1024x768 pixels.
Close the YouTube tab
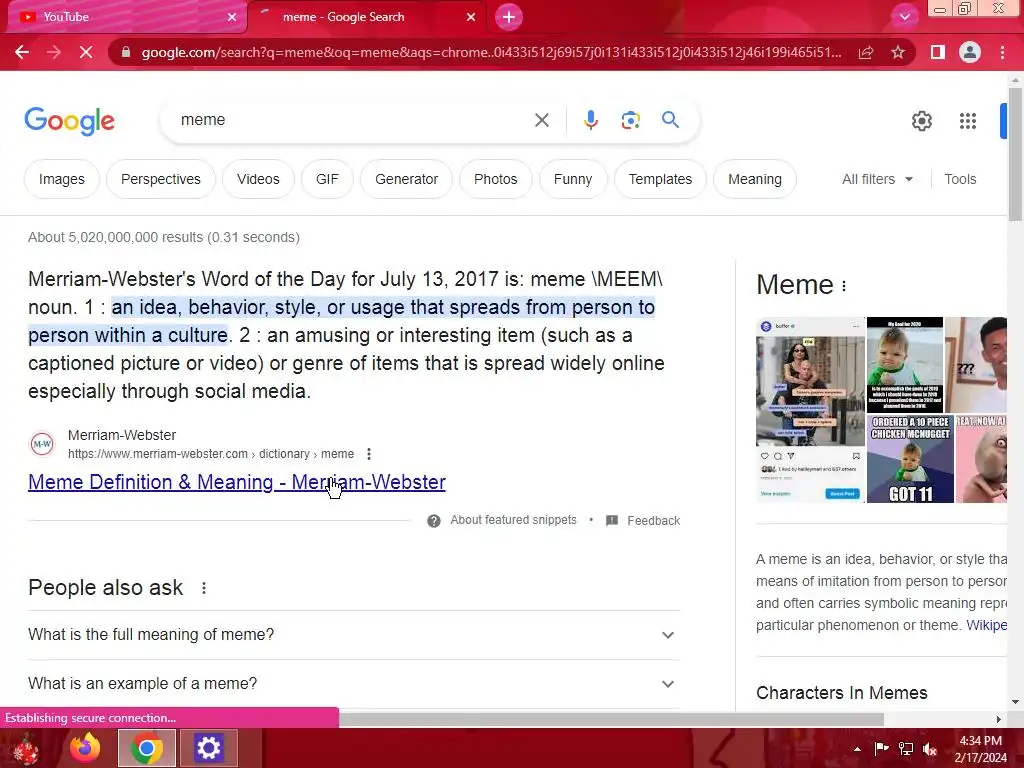click(x=232, y=17)
